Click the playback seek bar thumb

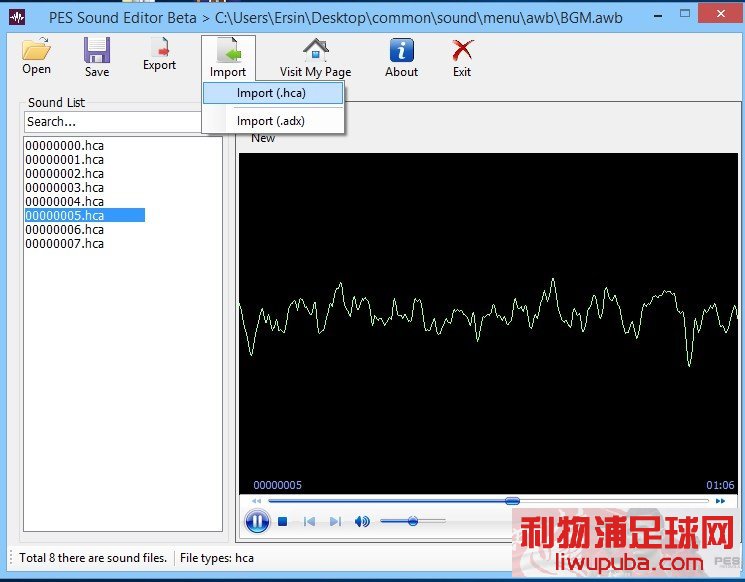click(x=512, y=501)
